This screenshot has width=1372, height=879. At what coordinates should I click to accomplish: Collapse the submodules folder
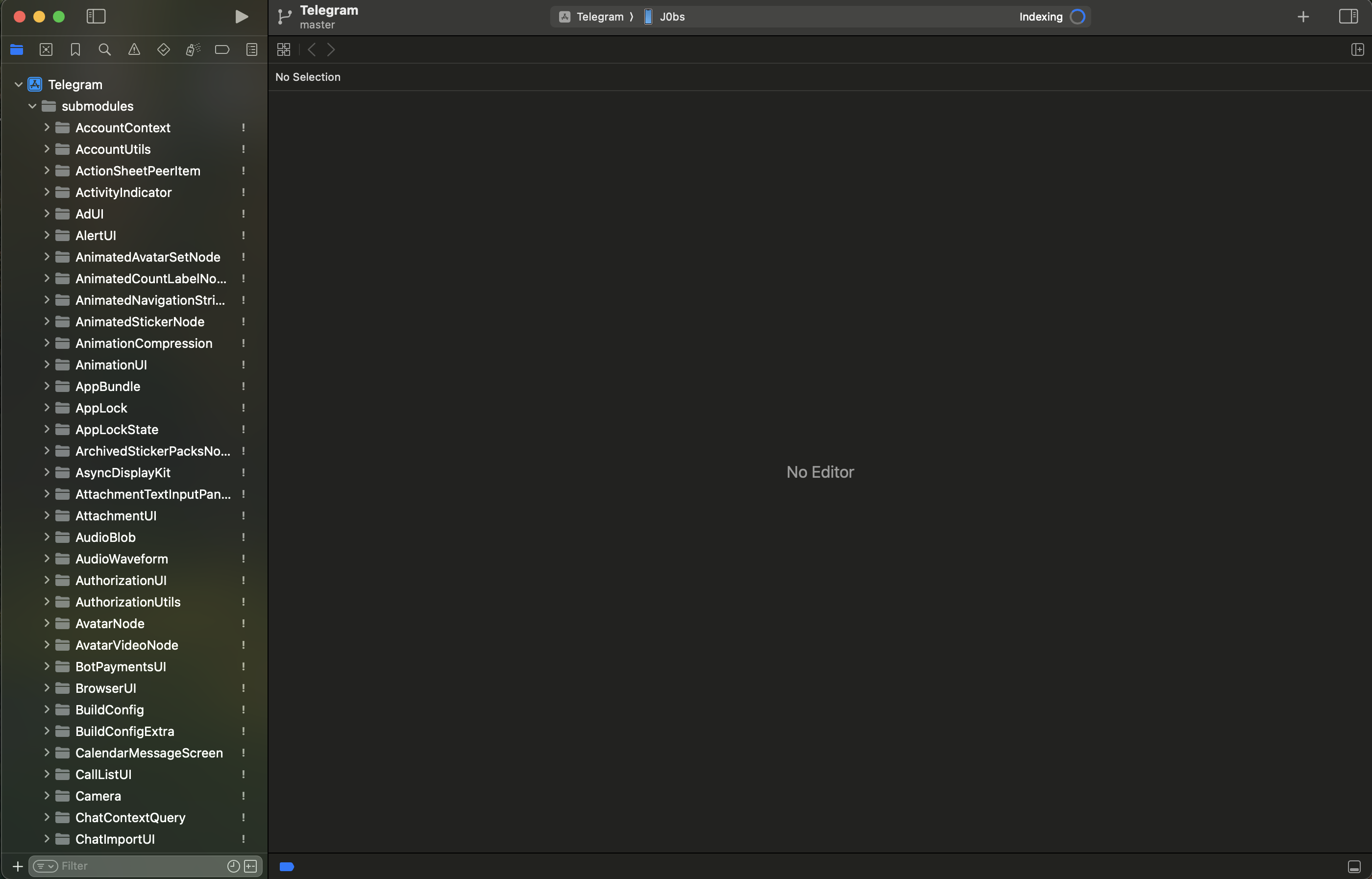(x=32, y=106)
